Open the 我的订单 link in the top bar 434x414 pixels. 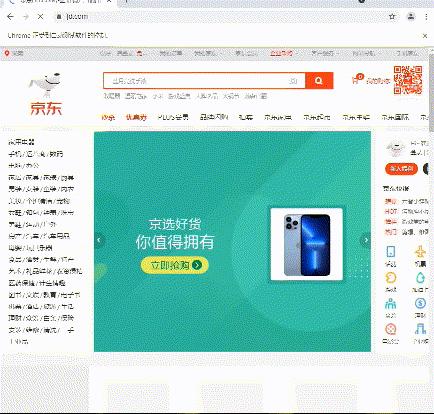[171, 53]
